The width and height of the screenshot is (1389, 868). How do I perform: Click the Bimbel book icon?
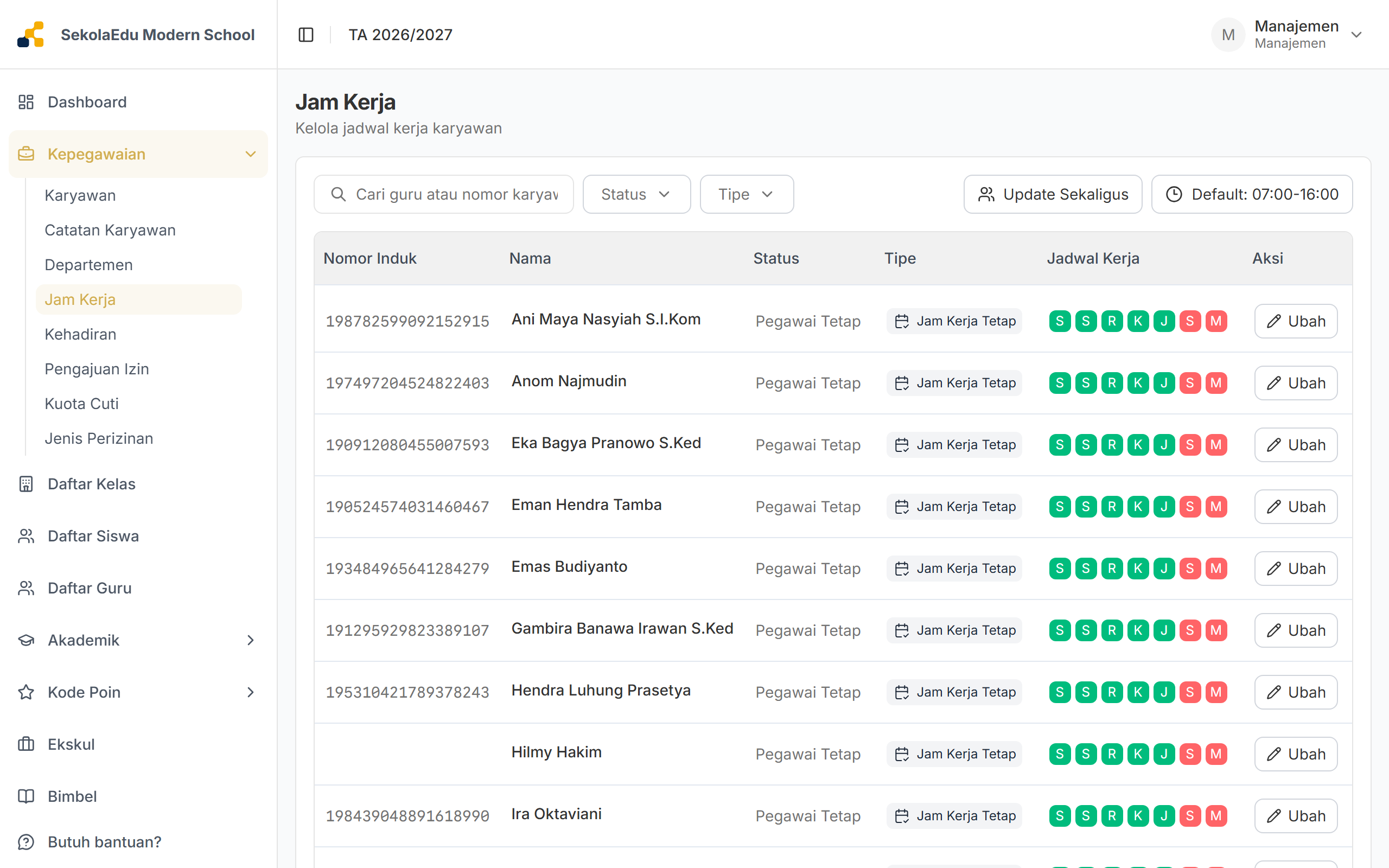[26, 796]
